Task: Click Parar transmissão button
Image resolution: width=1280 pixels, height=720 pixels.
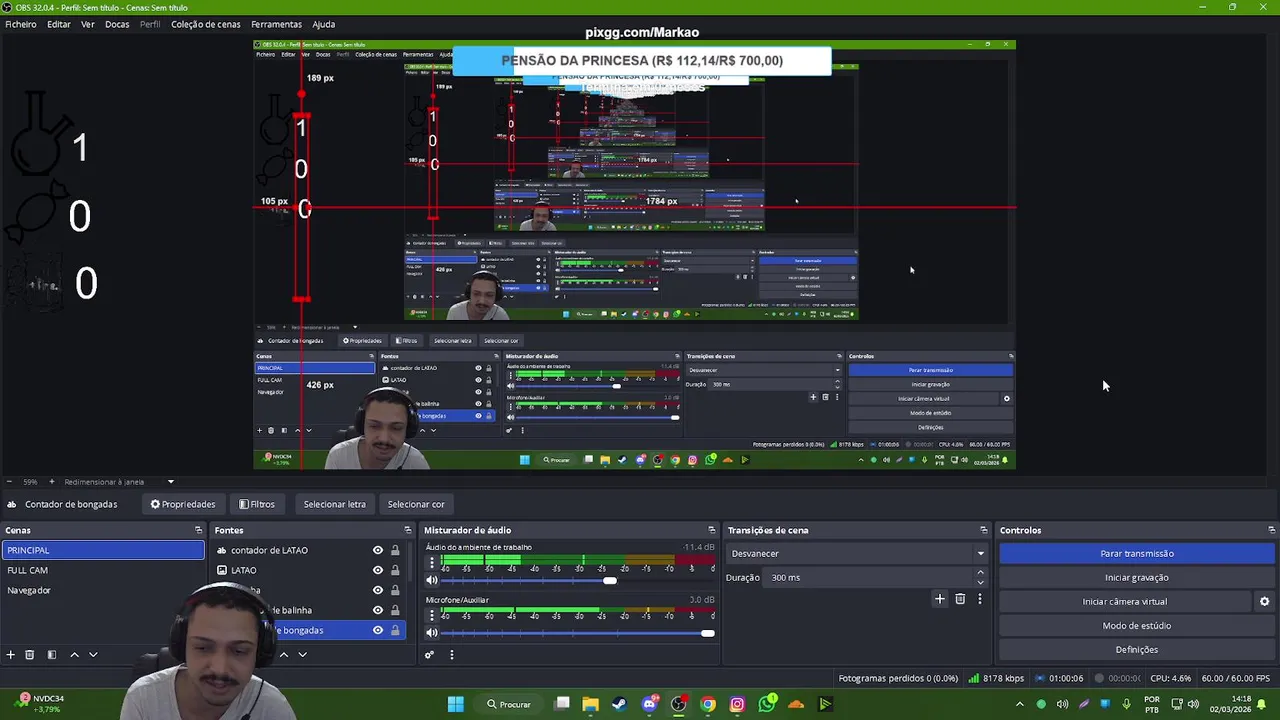Action: [1137, 553]
